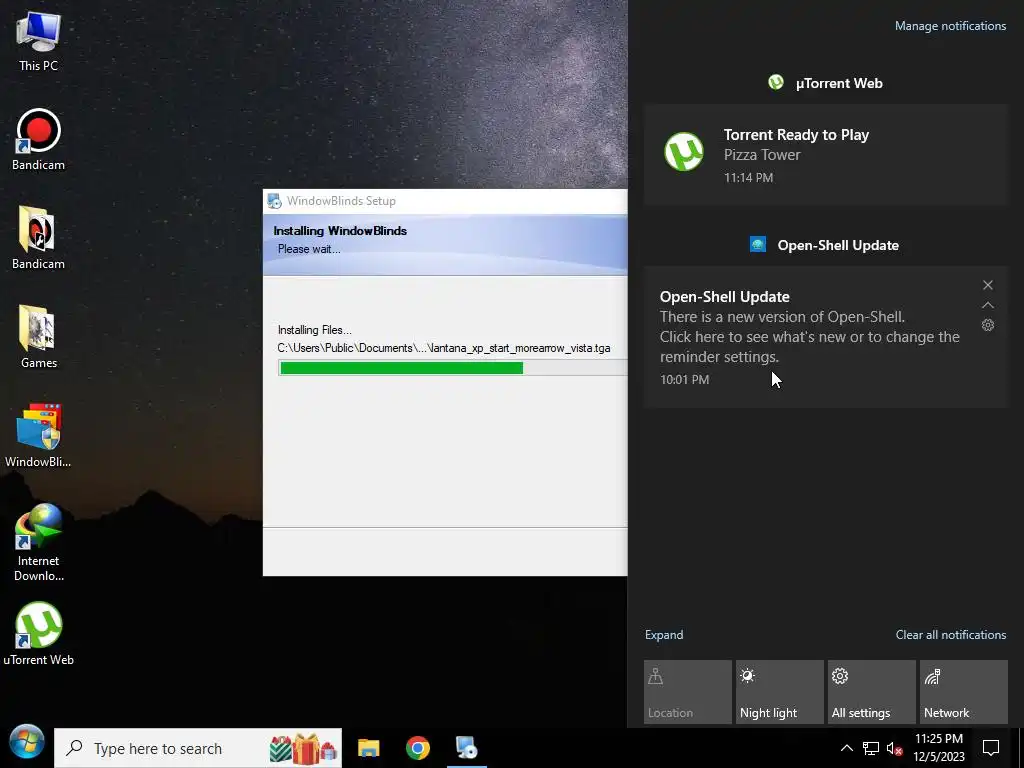Click the WindowBlinds Setup title bar

pos(445,201)
